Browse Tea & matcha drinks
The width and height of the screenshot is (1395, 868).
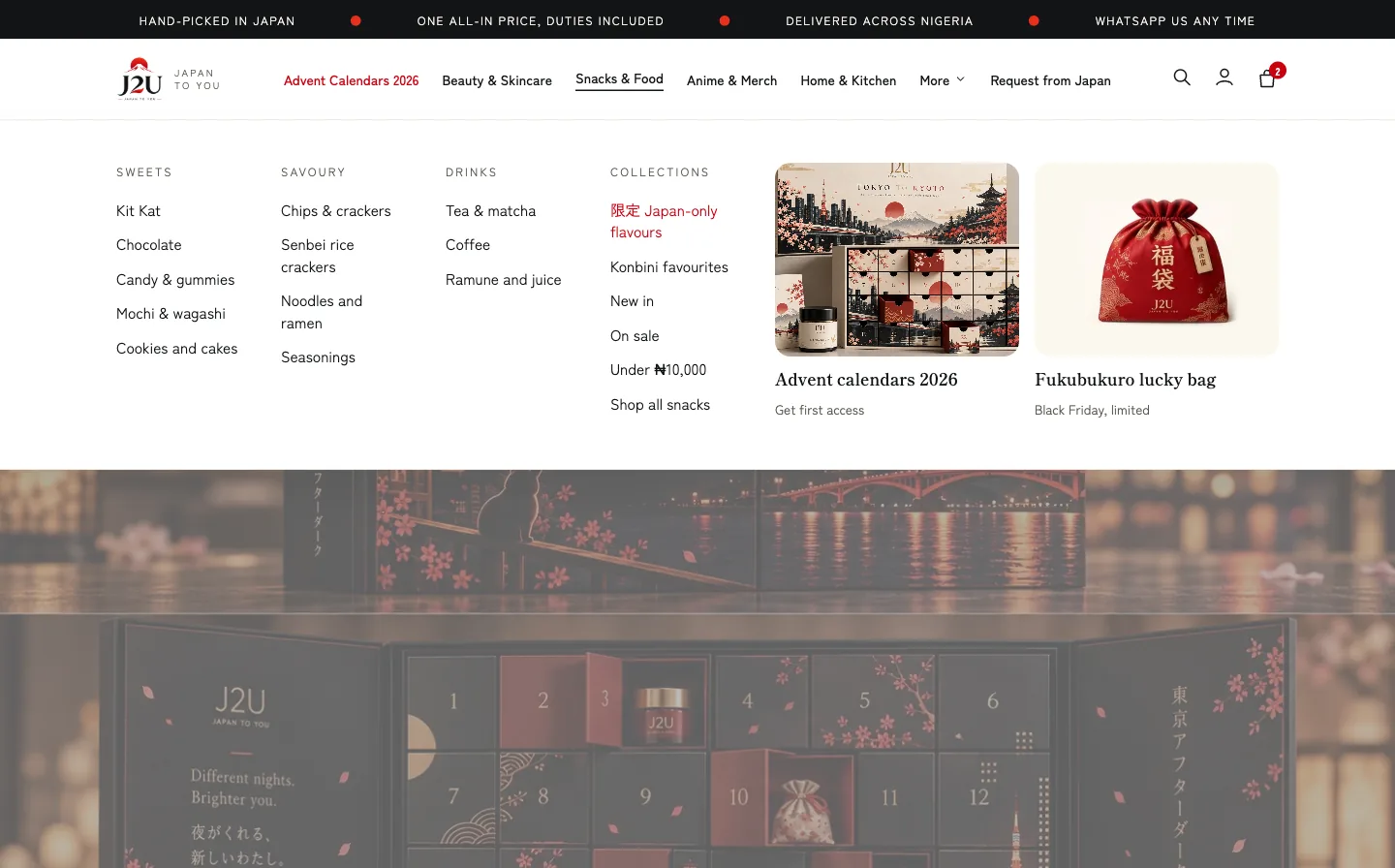(490, 211)
